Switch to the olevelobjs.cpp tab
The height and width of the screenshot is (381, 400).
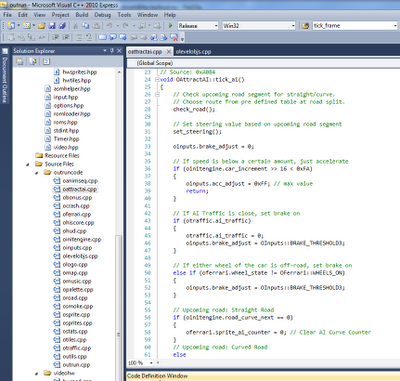tap(193, 52)
